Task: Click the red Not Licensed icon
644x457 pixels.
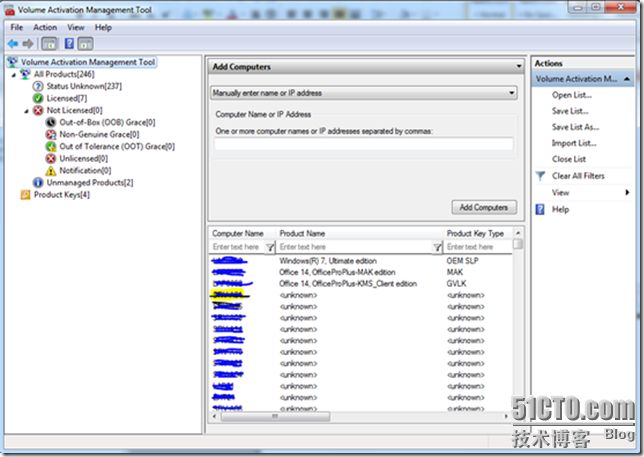Action: pyautogui.click(x=38, y=110)
